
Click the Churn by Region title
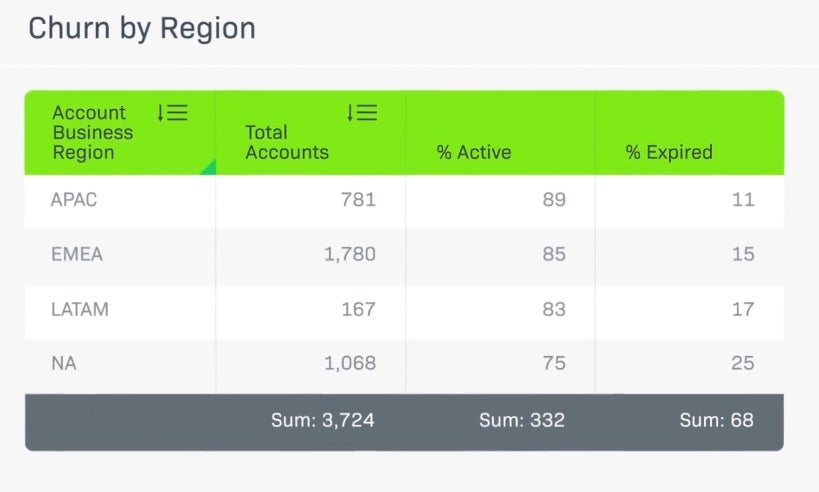pyautogui.click(x=142, y=28)
